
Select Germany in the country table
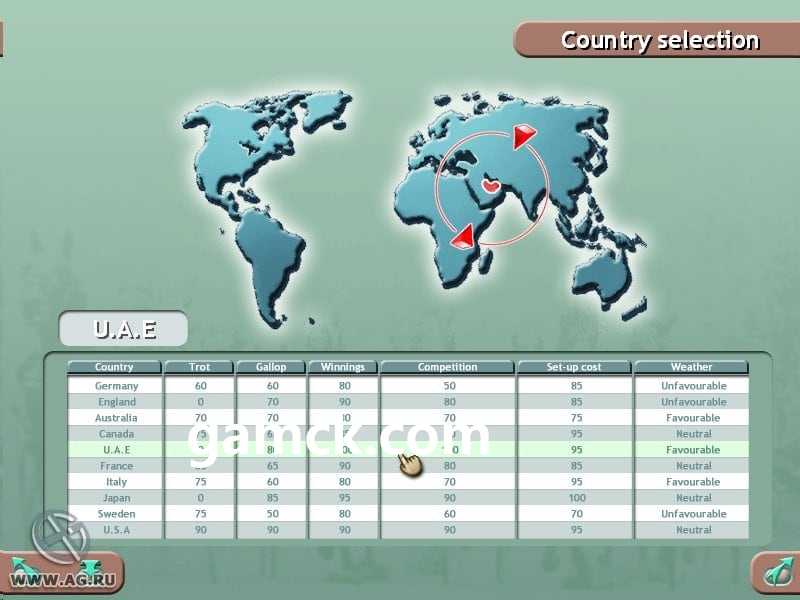116,386
